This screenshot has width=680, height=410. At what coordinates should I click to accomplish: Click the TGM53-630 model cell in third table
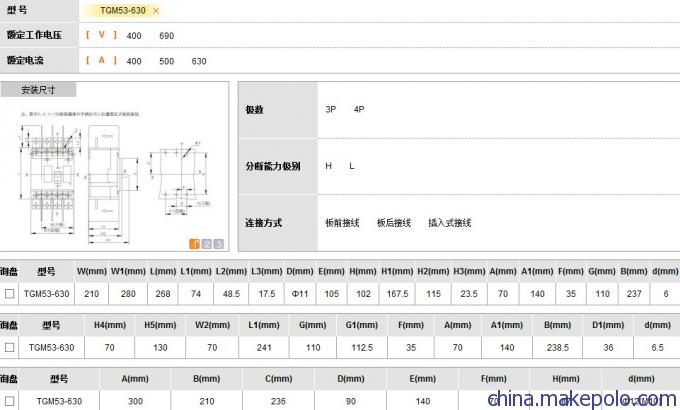pyautogui.click(x=59, y=401)
